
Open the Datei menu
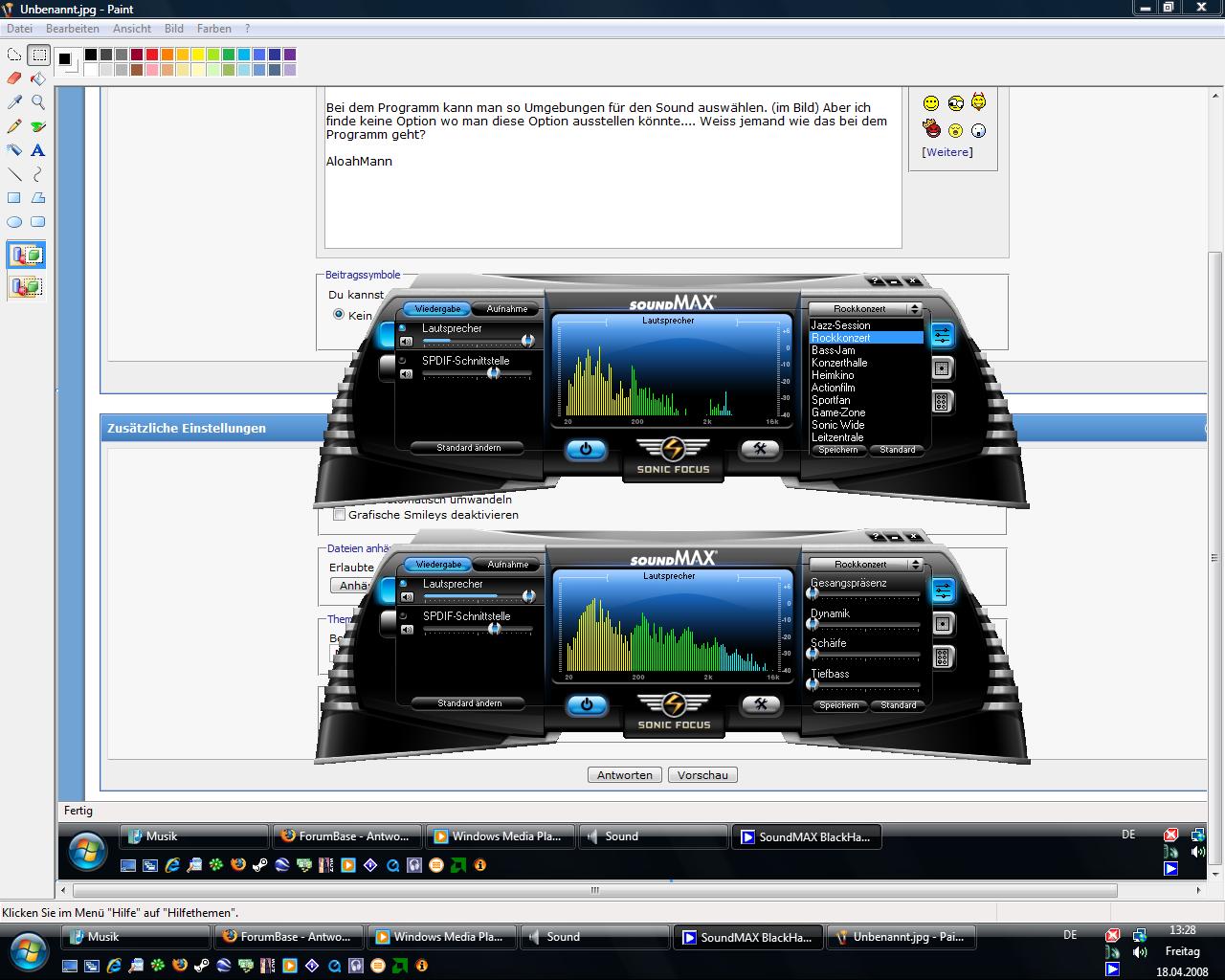19,29
